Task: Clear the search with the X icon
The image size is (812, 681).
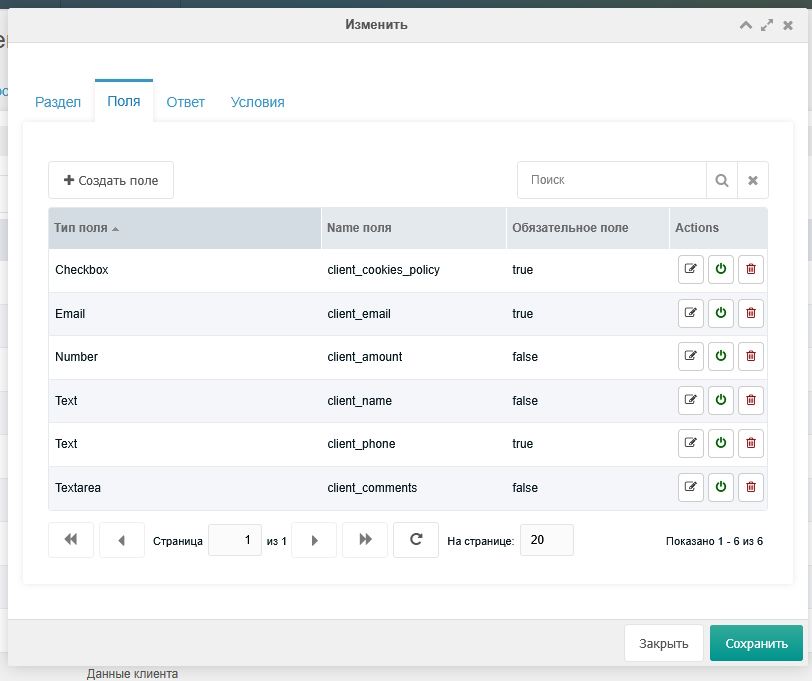Action: [753, 180]
